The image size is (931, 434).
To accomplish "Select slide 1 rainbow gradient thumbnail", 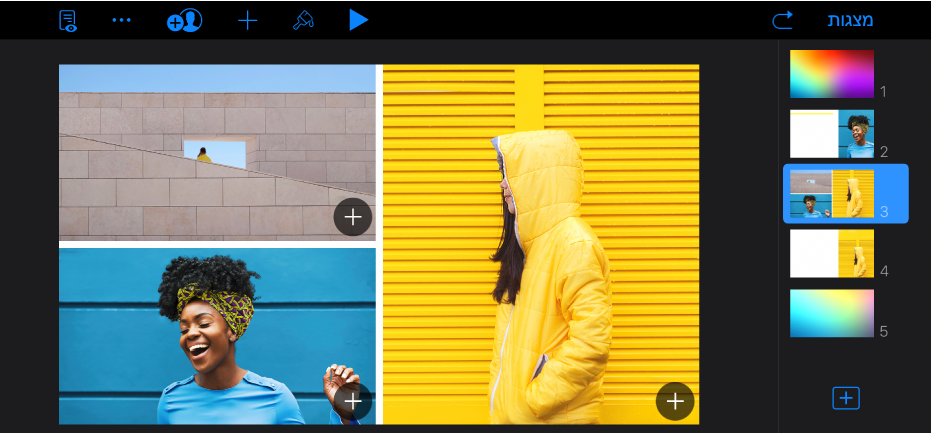I will [x=831, y=74].
